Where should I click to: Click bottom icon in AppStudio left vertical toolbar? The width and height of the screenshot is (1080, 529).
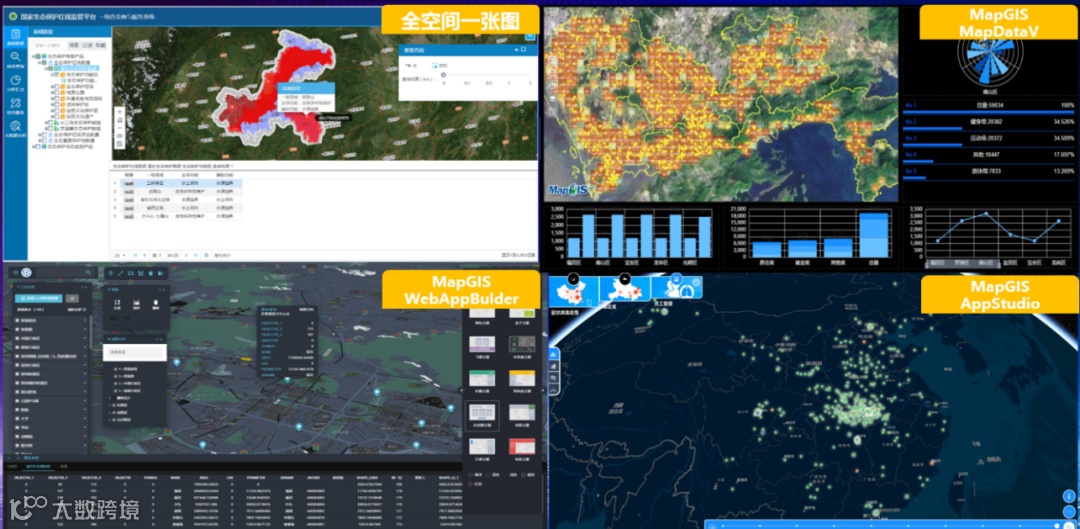[x=554, y=391]
